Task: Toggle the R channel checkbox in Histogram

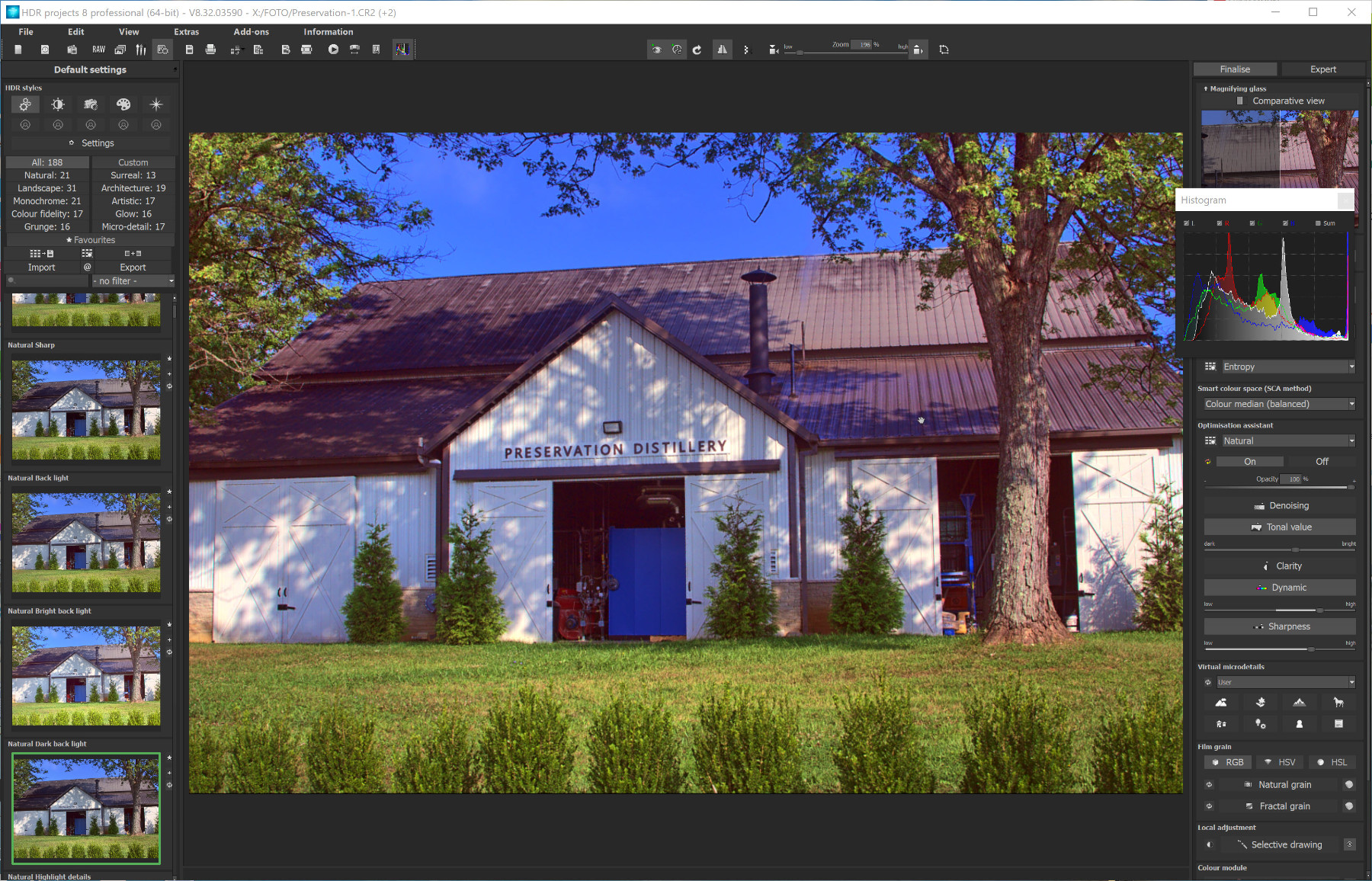Action: click(1220, 223)
